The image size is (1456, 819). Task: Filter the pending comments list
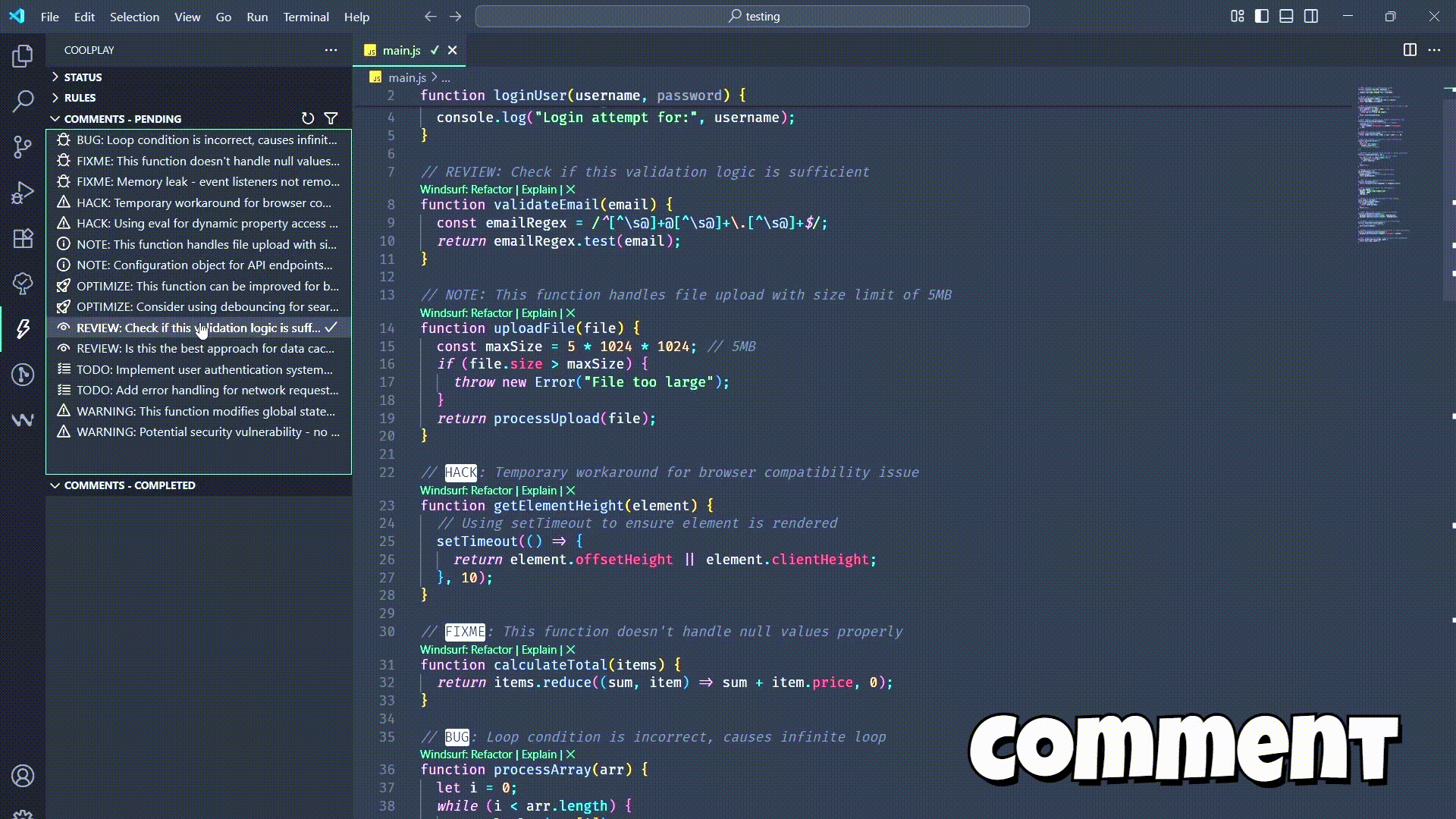click(331, 118)
